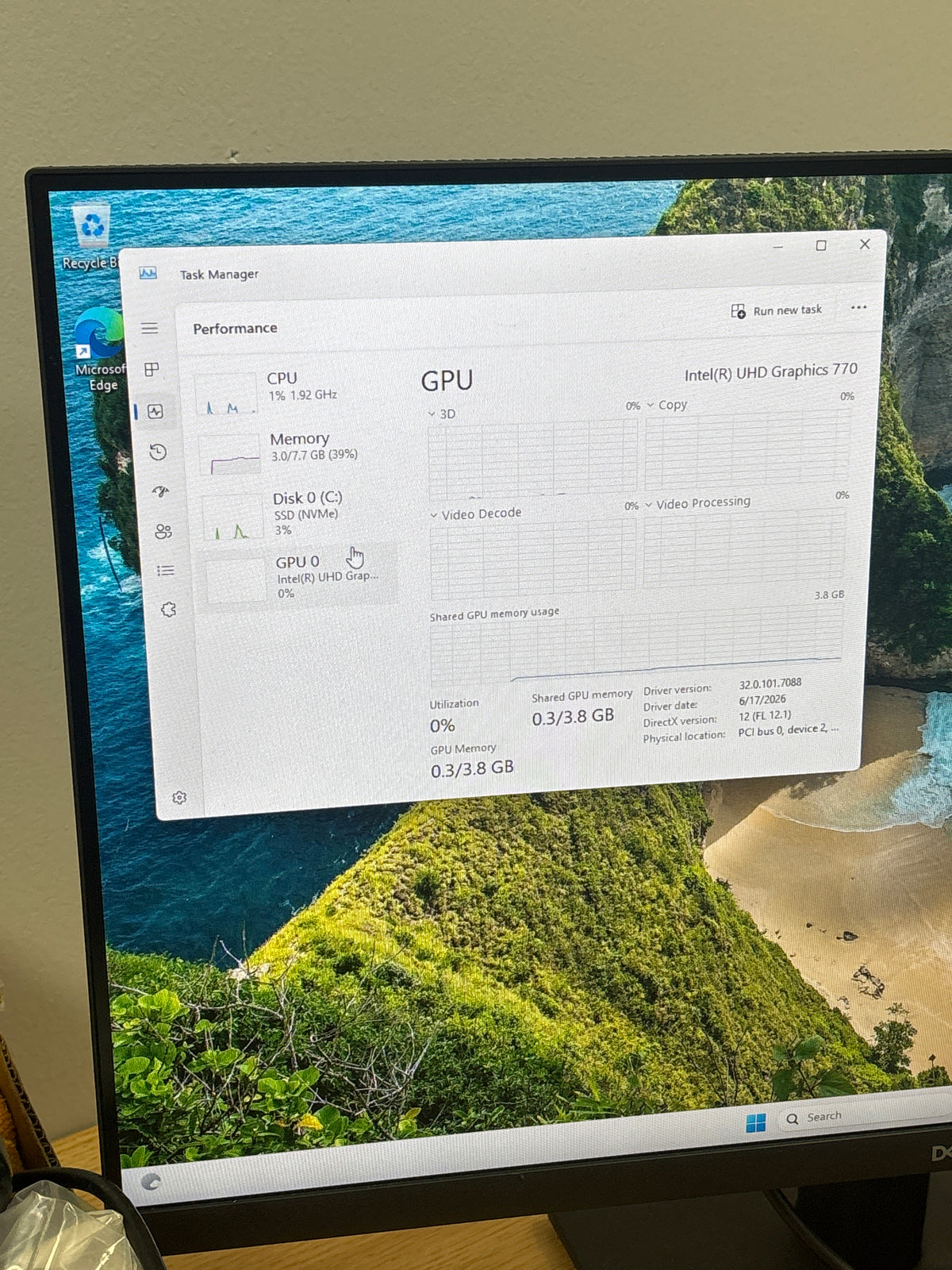The width and height of the screenshot is (952, 1270).
Task: Close the Task Manager window
Action: pyautogui.click(x=865, y=244)
